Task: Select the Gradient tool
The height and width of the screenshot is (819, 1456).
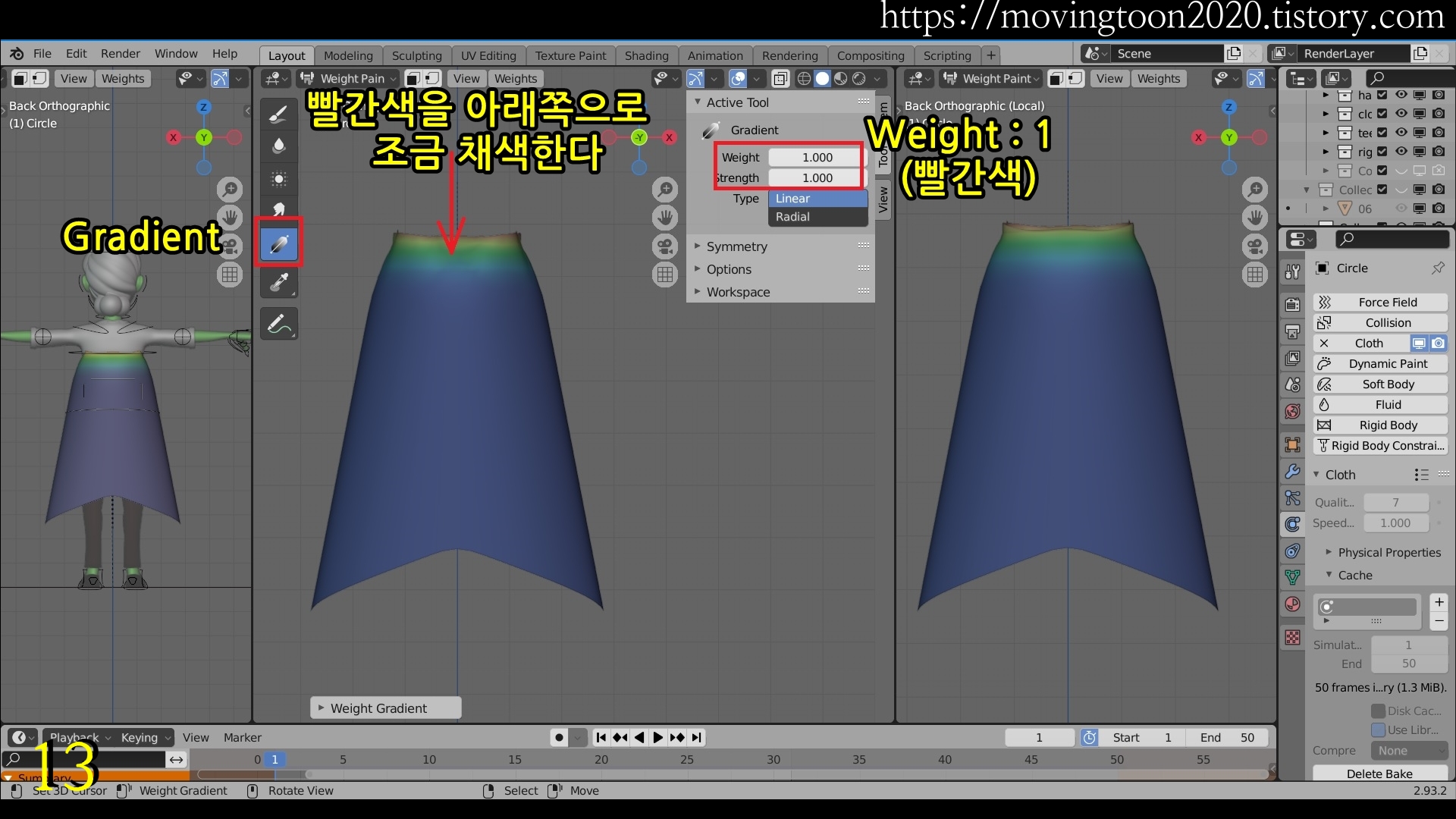Action: 278,244
